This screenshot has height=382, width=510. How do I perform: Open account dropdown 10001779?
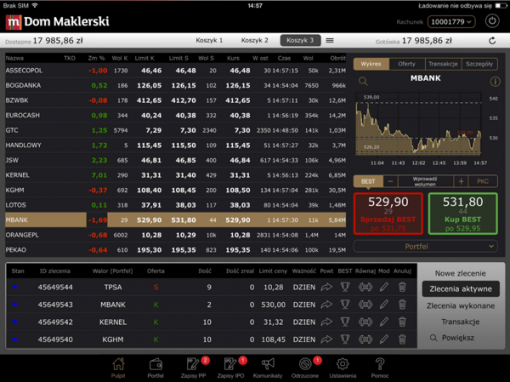point(451,22)
